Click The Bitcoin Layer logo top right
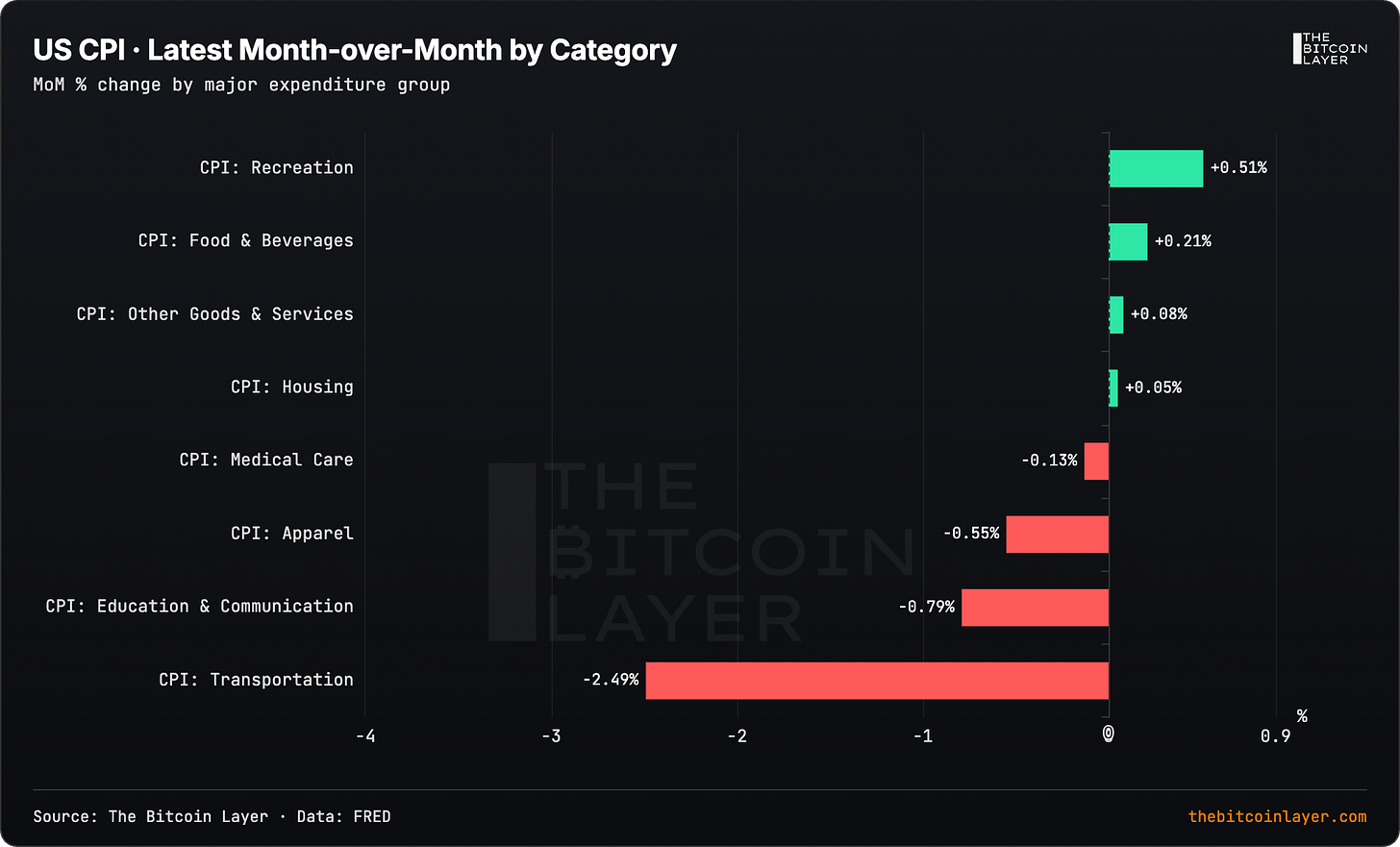 tap(1330, 49)
